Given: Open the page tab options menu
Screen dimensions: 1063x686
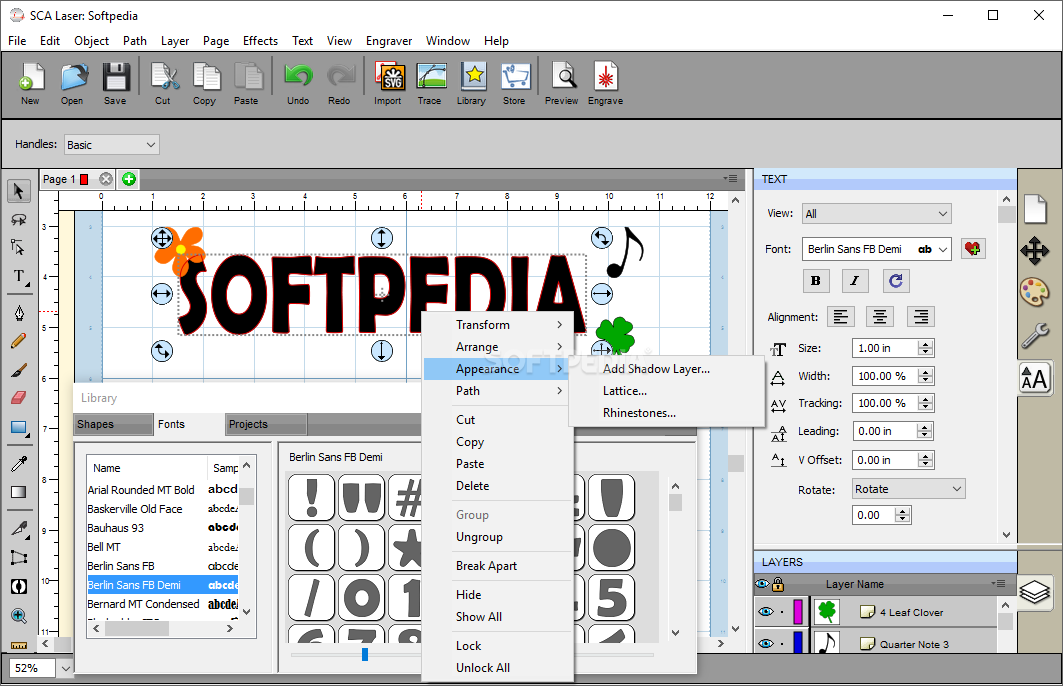Looking at the screenshot, I should tap(730, 179).
